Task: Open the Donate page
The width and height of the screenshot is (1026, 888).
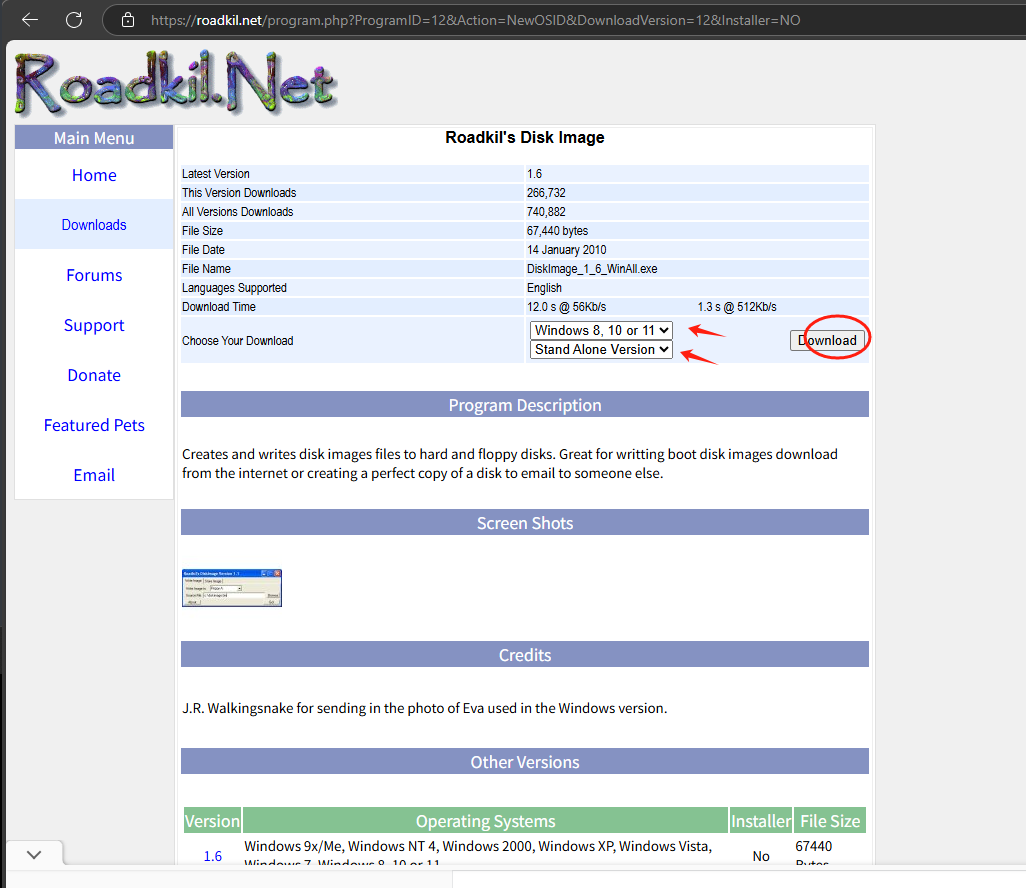Action: [94, 375]
